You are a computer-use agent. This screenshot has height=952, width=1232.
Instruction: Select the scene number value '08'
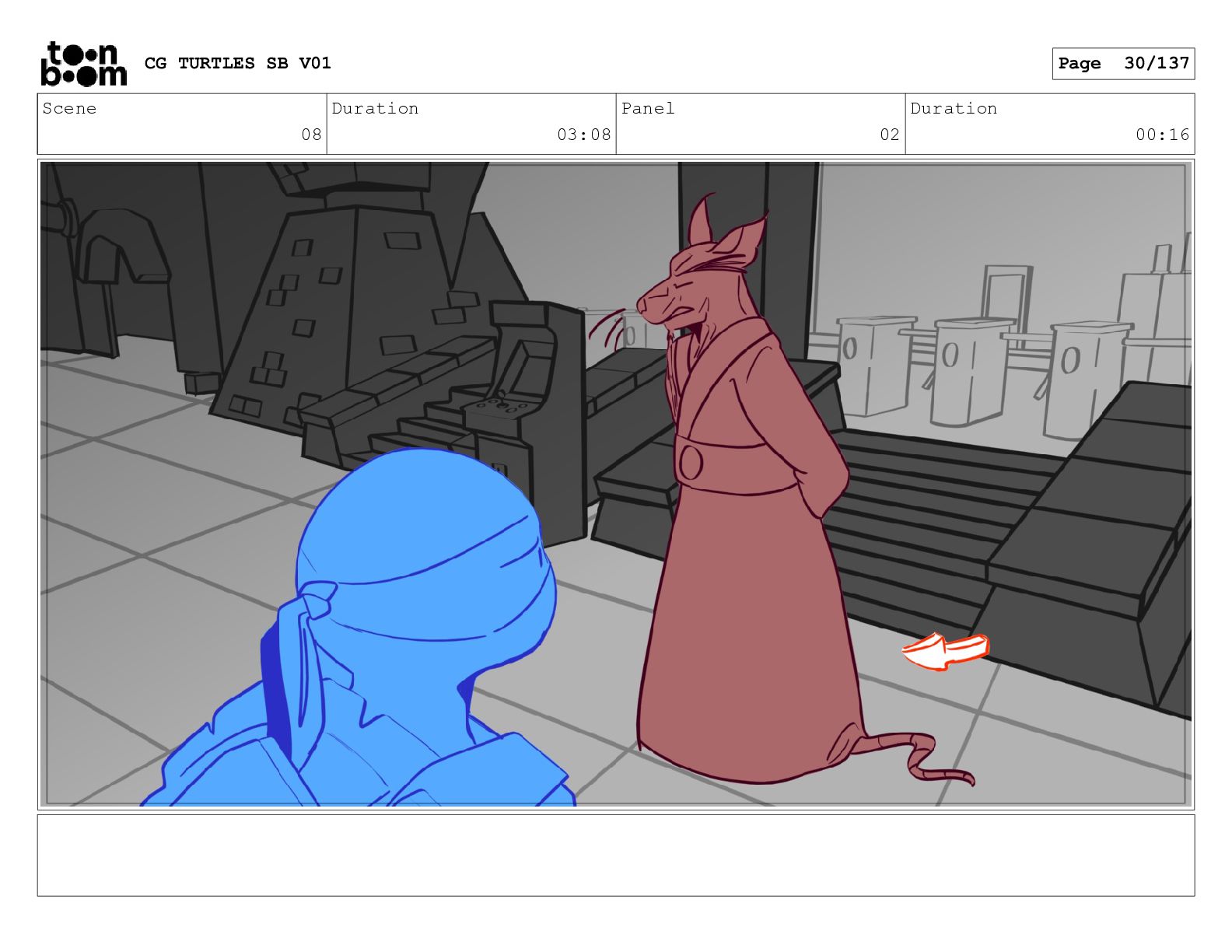311,135
